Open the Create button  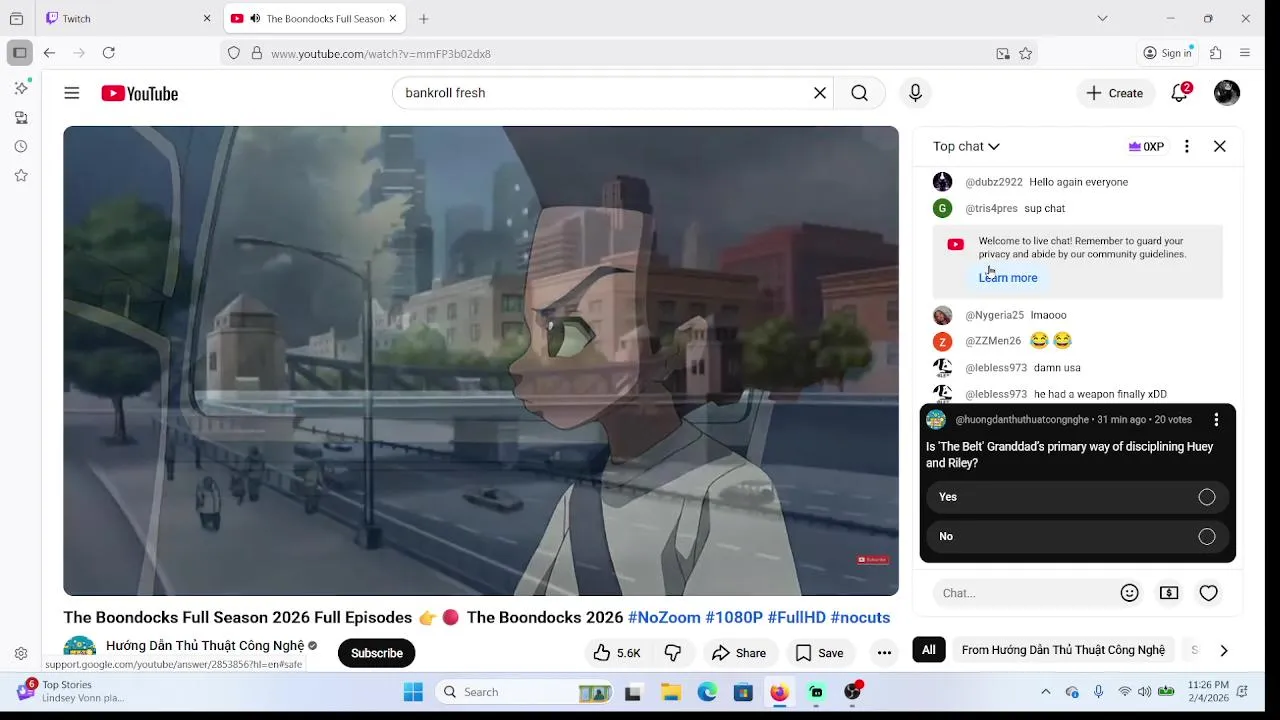click(1115, 93)
